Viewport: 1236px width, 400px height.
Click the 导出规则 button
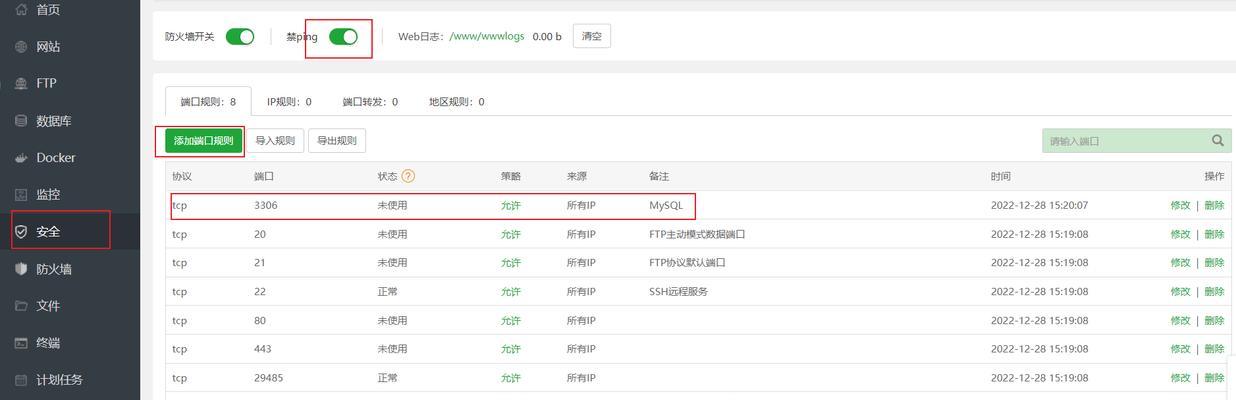tap(337, 141)
